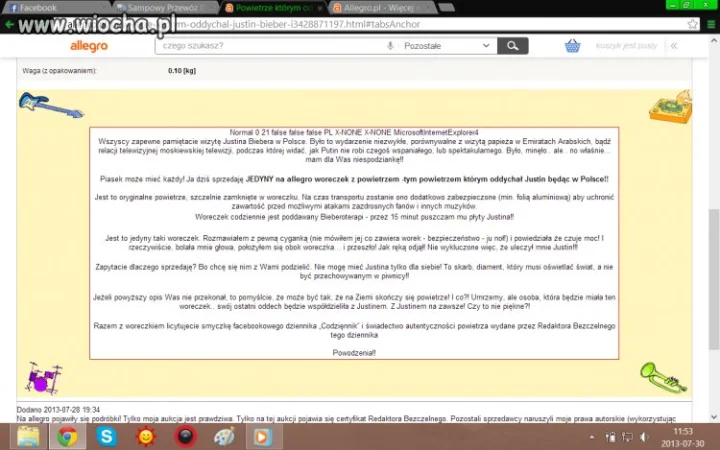
Task: Close the Powietrze którym tab
Action: [320, 8]
